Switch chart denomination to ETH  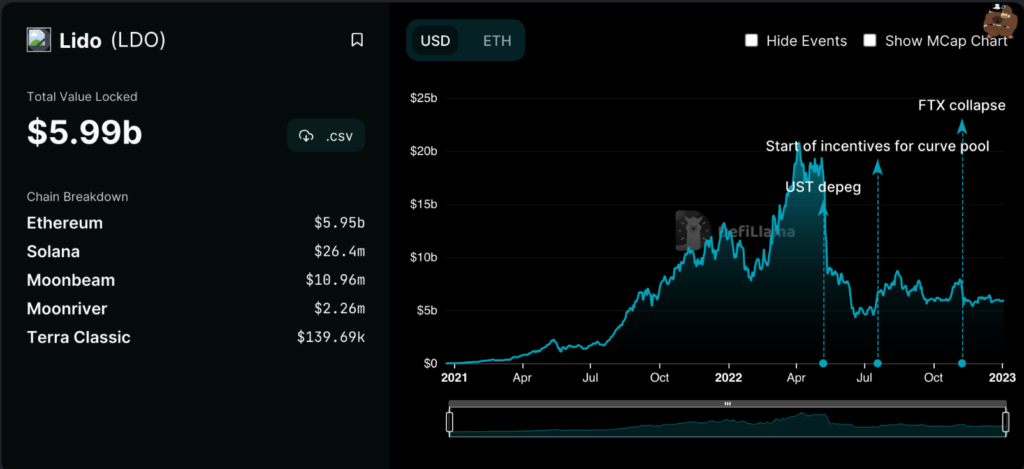point(497,41)
